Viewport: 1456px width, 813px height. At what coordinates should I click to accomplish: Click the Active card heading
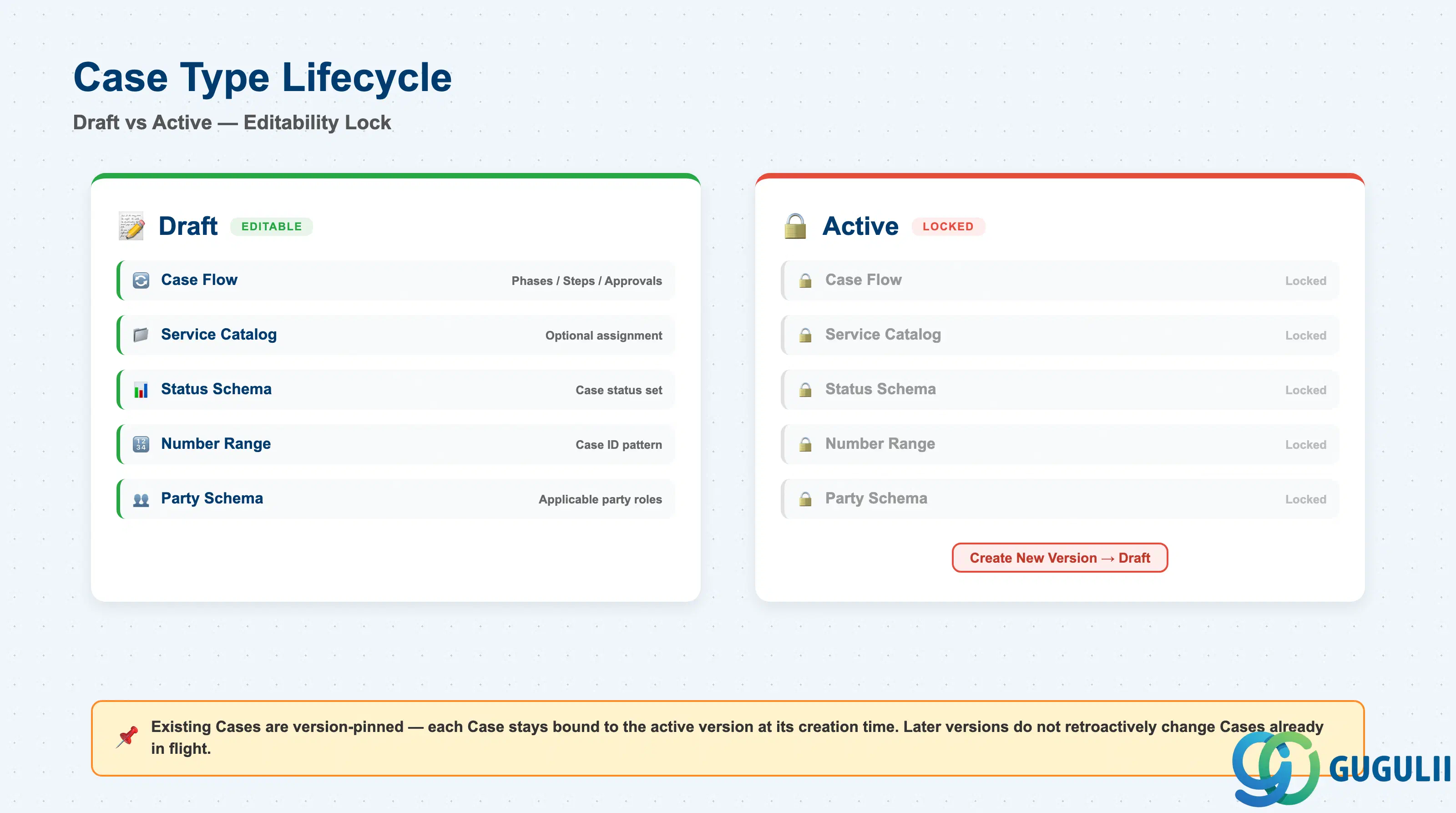(x=860, y=226)
